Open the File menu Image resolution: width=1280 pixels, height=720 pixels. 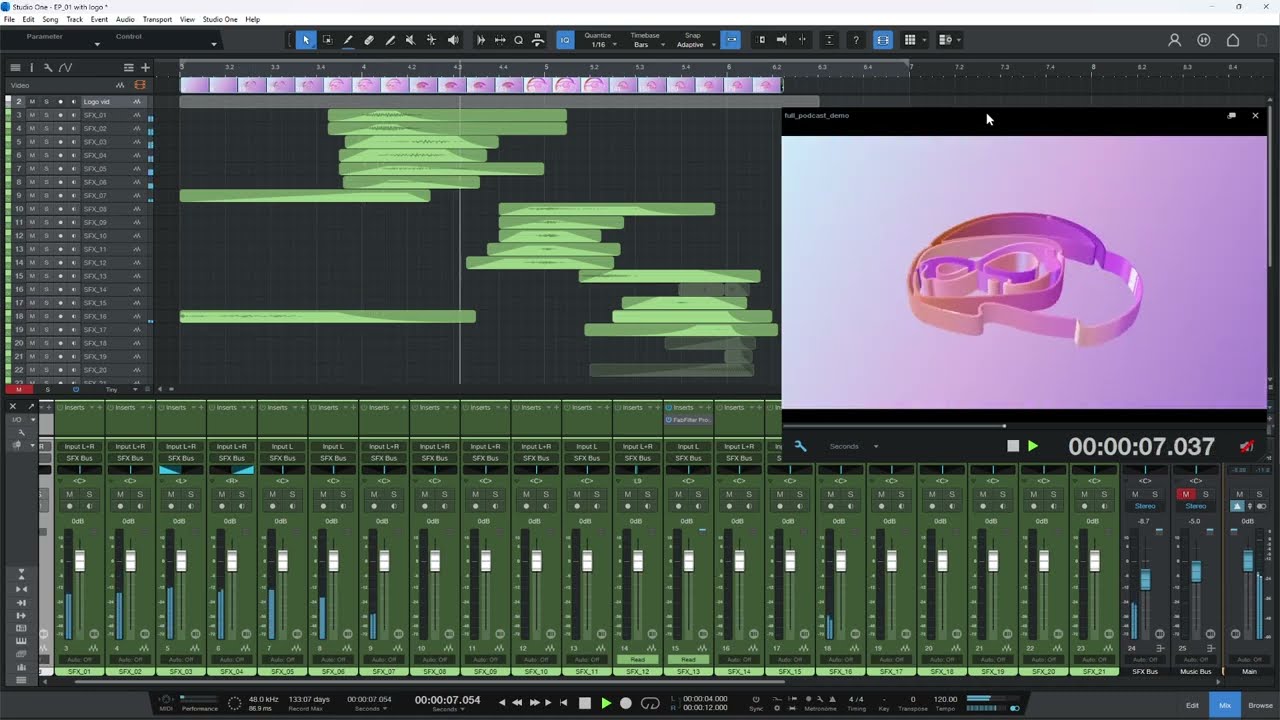click(9, 19)
